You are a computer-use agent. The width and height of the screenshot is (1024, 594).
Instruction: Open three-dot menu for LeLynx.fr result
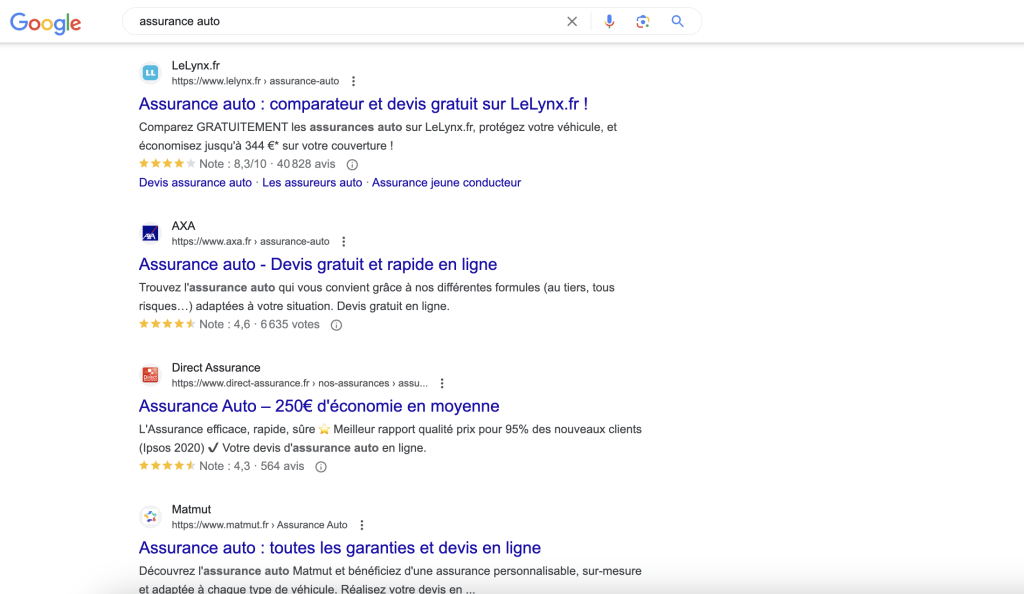tap(353, 81)
